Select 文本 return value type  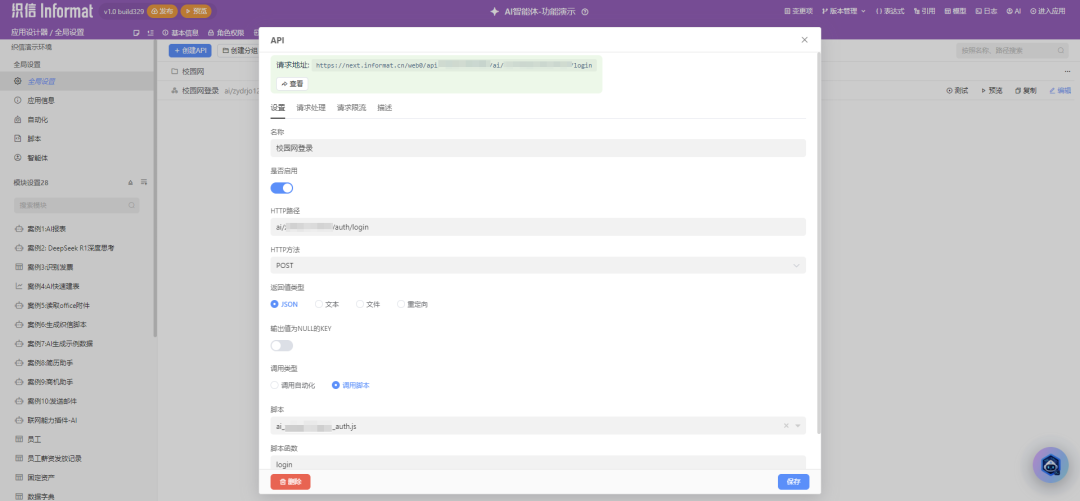(327, 304)
